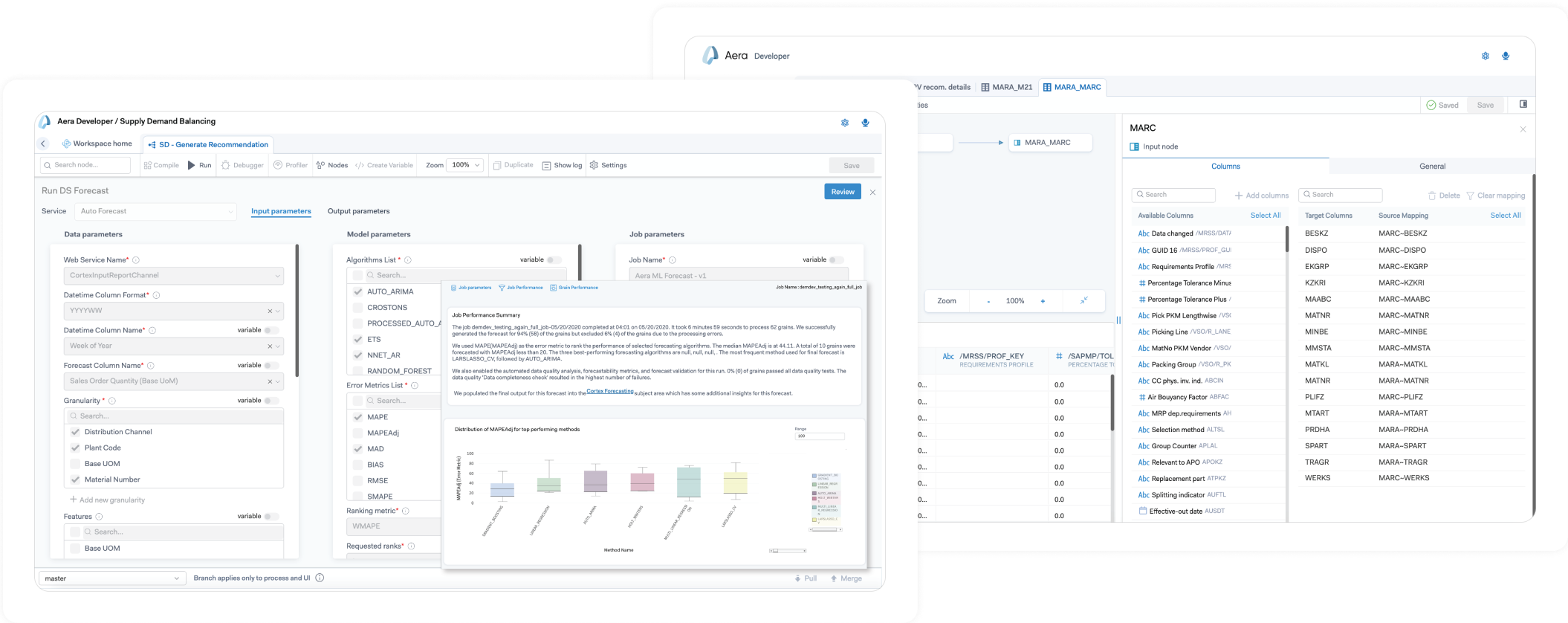Click Add new granularity
Screen dimensions: 1568x623
108,500
